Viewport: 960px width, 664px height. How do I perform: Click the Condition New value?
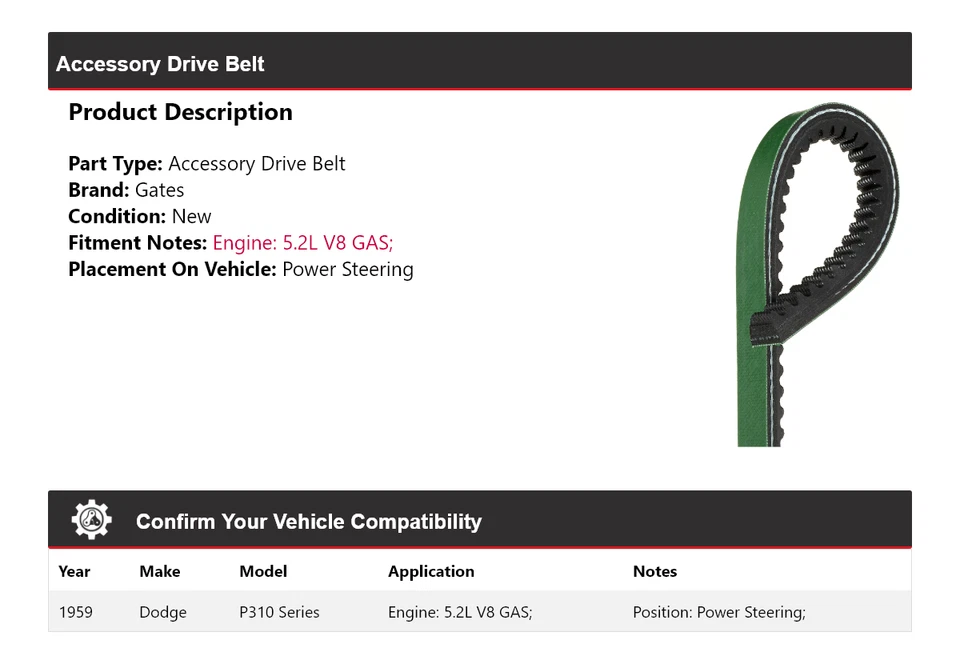[x=191, y=216]
